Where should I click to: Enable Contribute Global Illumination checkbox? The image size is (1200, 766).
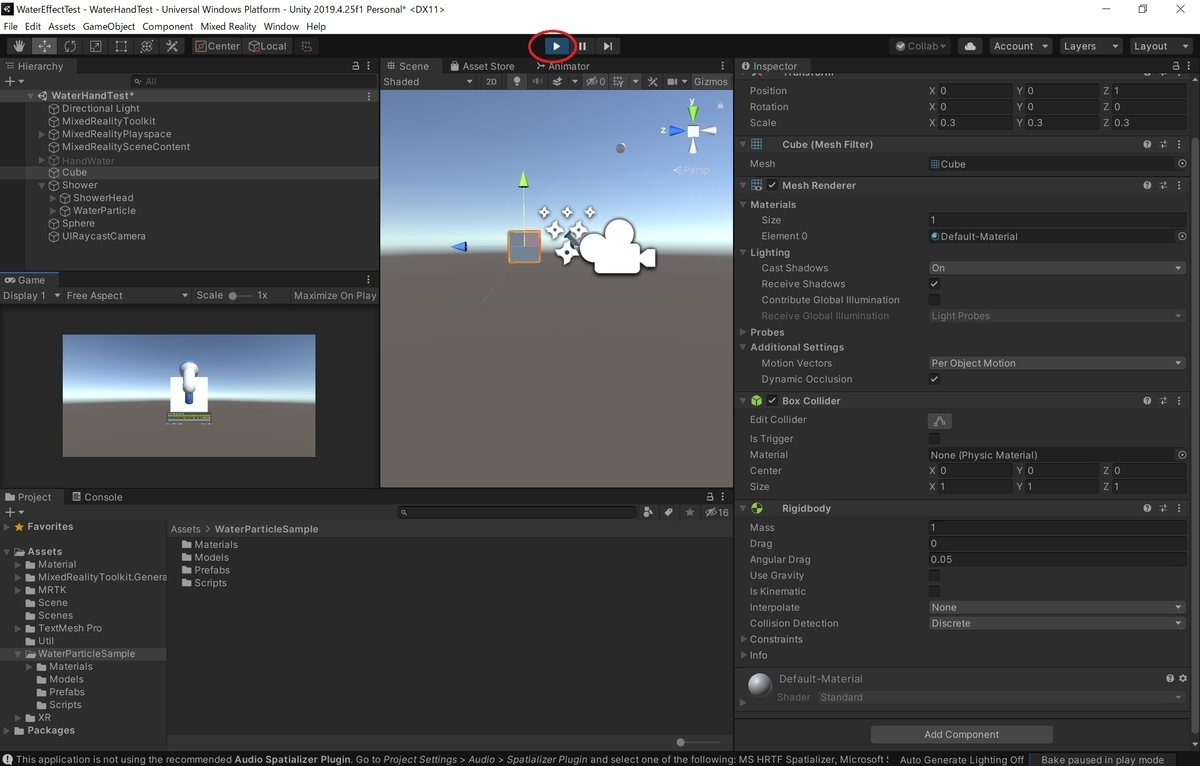tap(934, 300)
